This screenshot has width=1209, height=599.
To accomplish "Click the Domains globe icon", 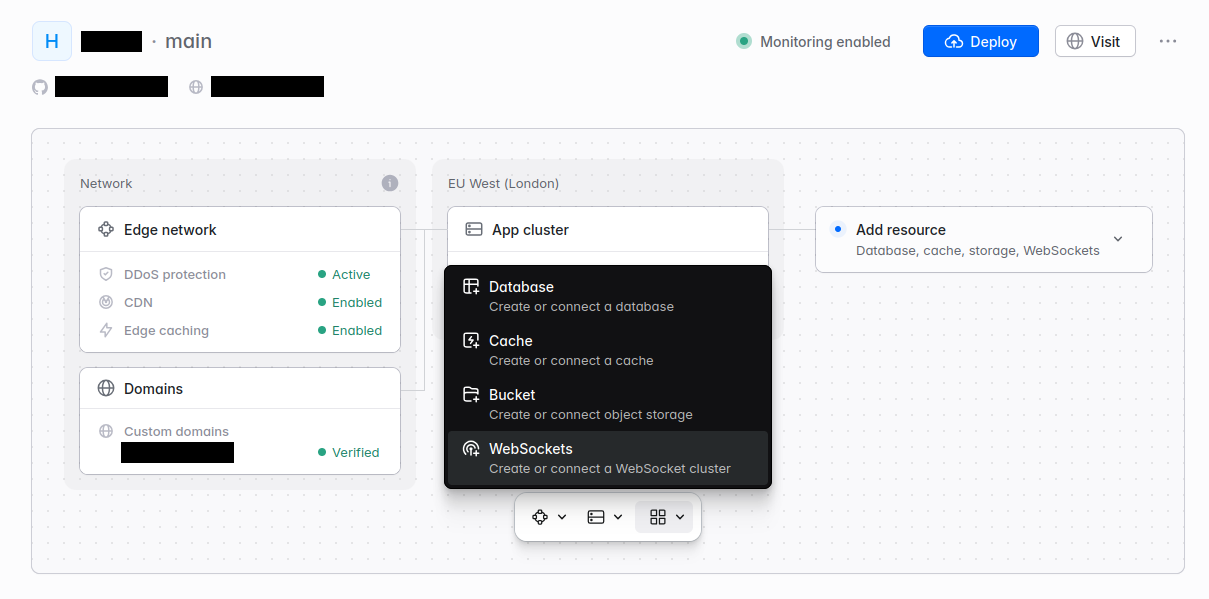I will pyautogui.click(x=106, y=389).
